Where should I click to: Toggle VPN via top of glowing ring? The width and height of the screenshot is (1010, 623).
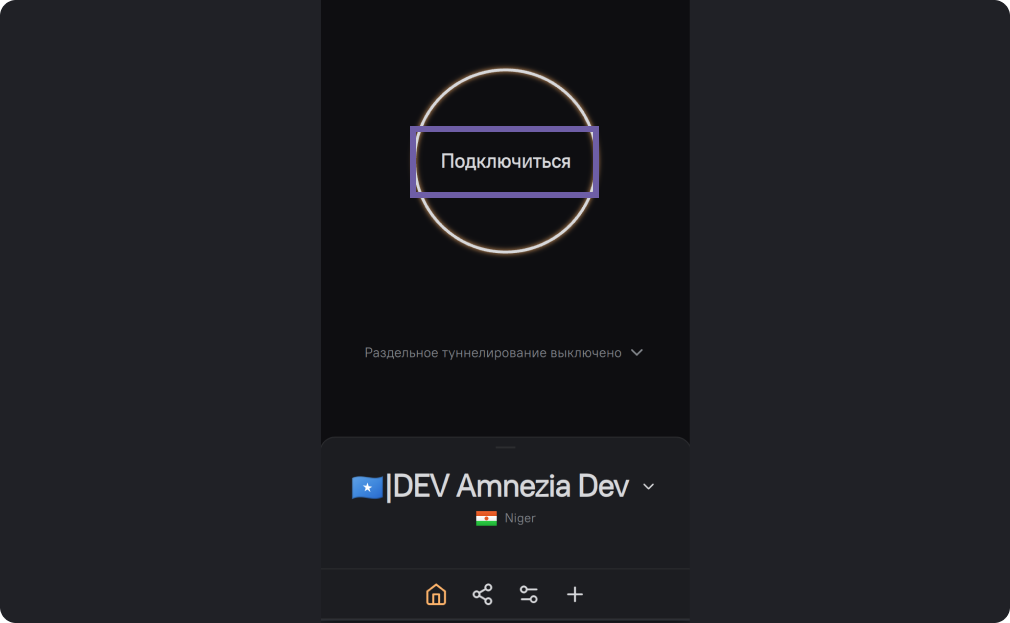[505, 71]
